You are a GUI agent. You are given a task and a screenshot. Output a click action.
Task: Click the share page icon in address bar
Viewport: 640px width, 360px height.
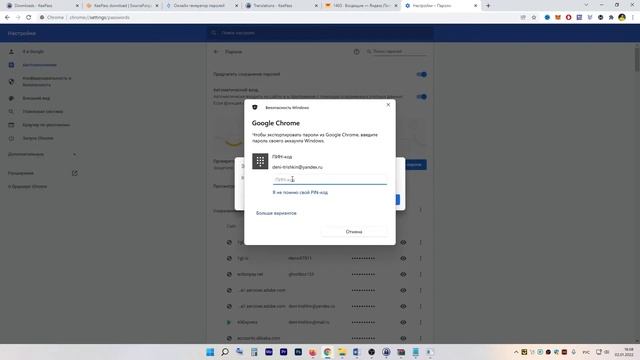523,18
